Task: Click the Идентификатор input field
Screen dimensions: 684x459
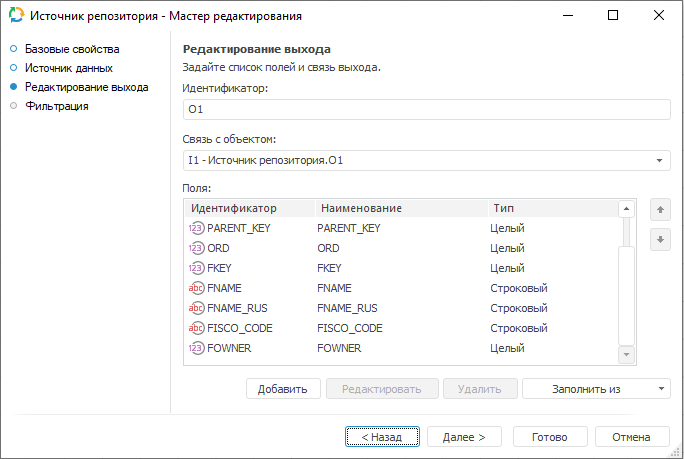Action: (x=426, y=110)
